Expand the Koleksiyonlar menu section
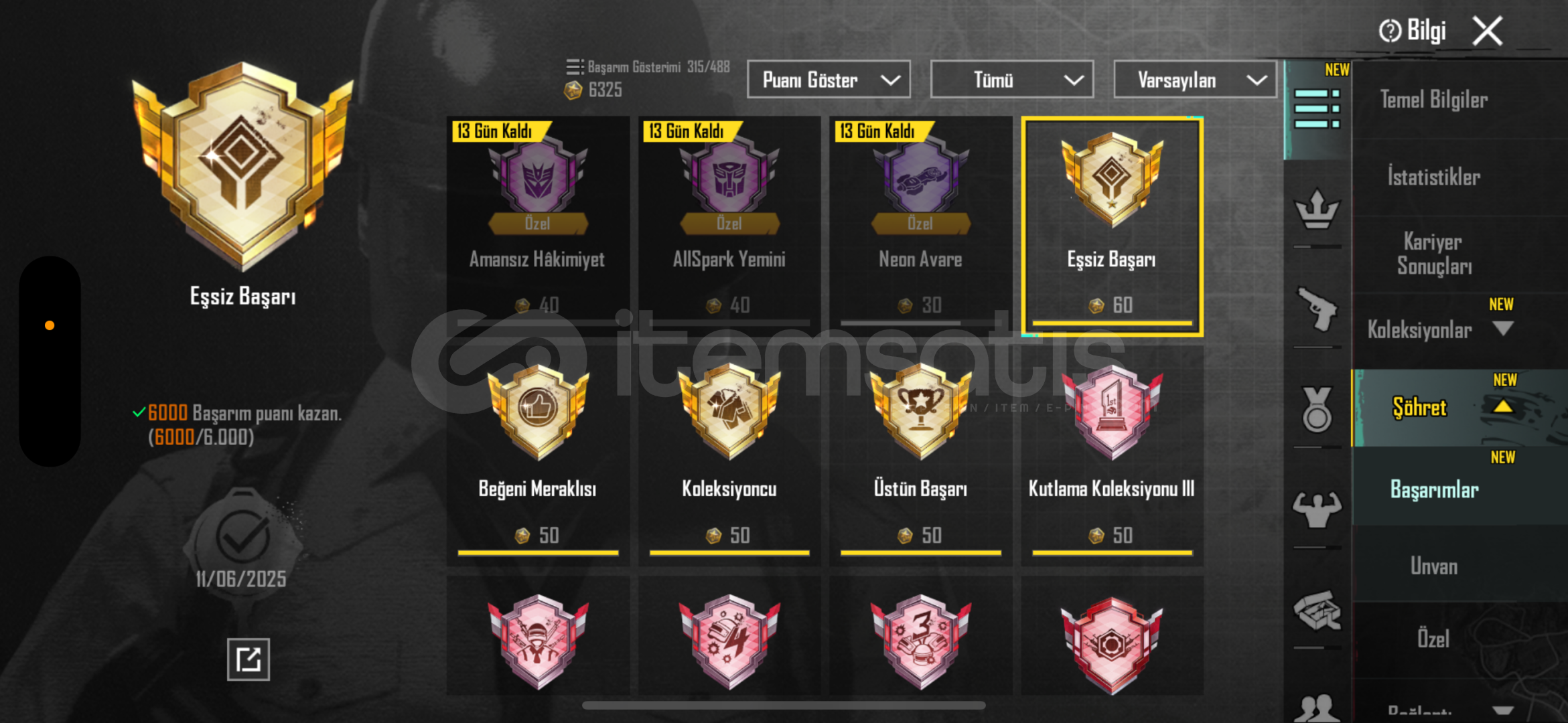Screen dimensions: 1568x723 point(1503,328)
